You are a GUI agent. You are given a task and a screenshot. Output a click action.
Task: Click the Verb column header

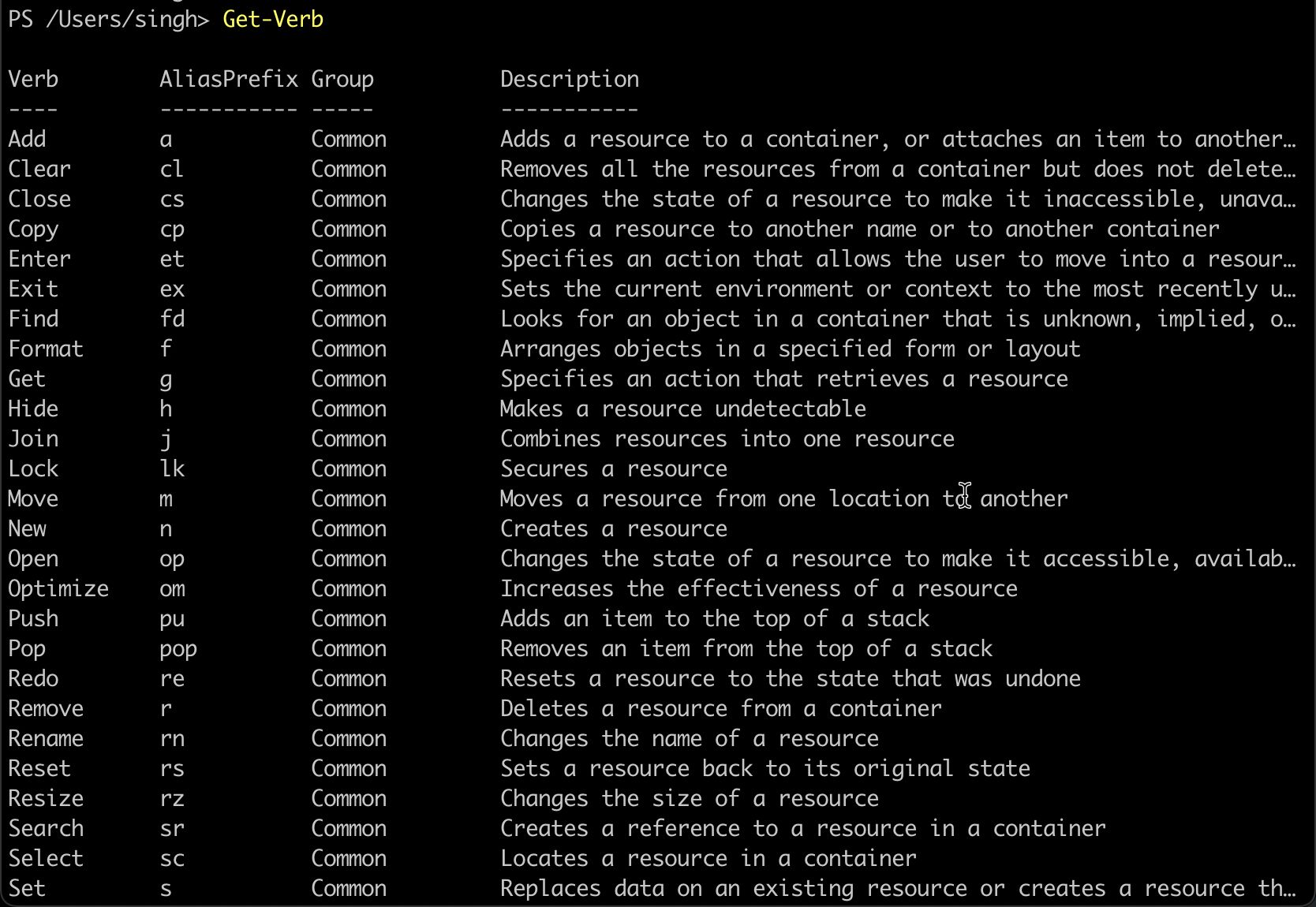coord(33,79)
